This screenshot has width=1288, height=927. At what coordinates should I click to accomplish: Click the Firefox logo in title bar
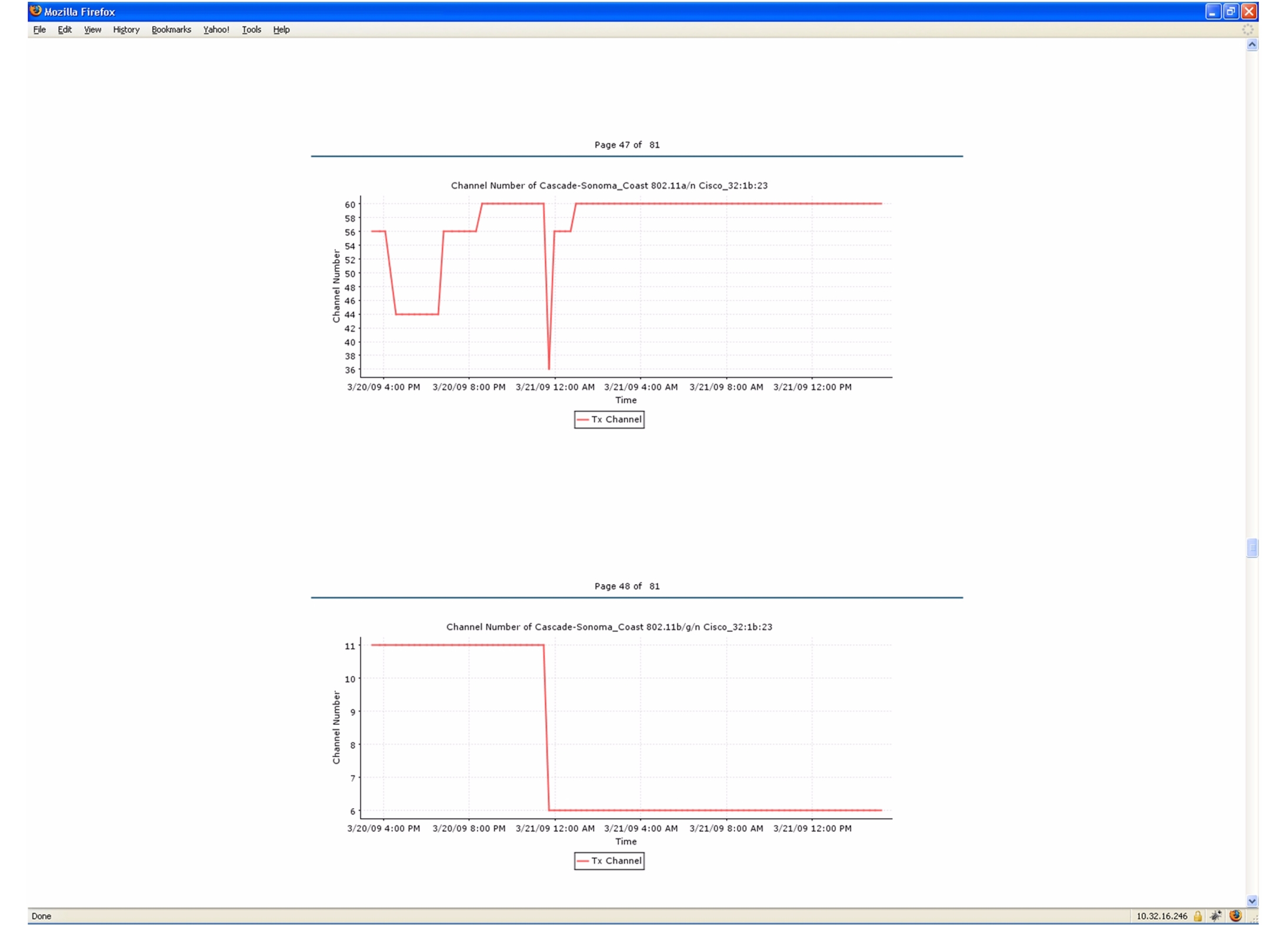(x=36, y=11)
